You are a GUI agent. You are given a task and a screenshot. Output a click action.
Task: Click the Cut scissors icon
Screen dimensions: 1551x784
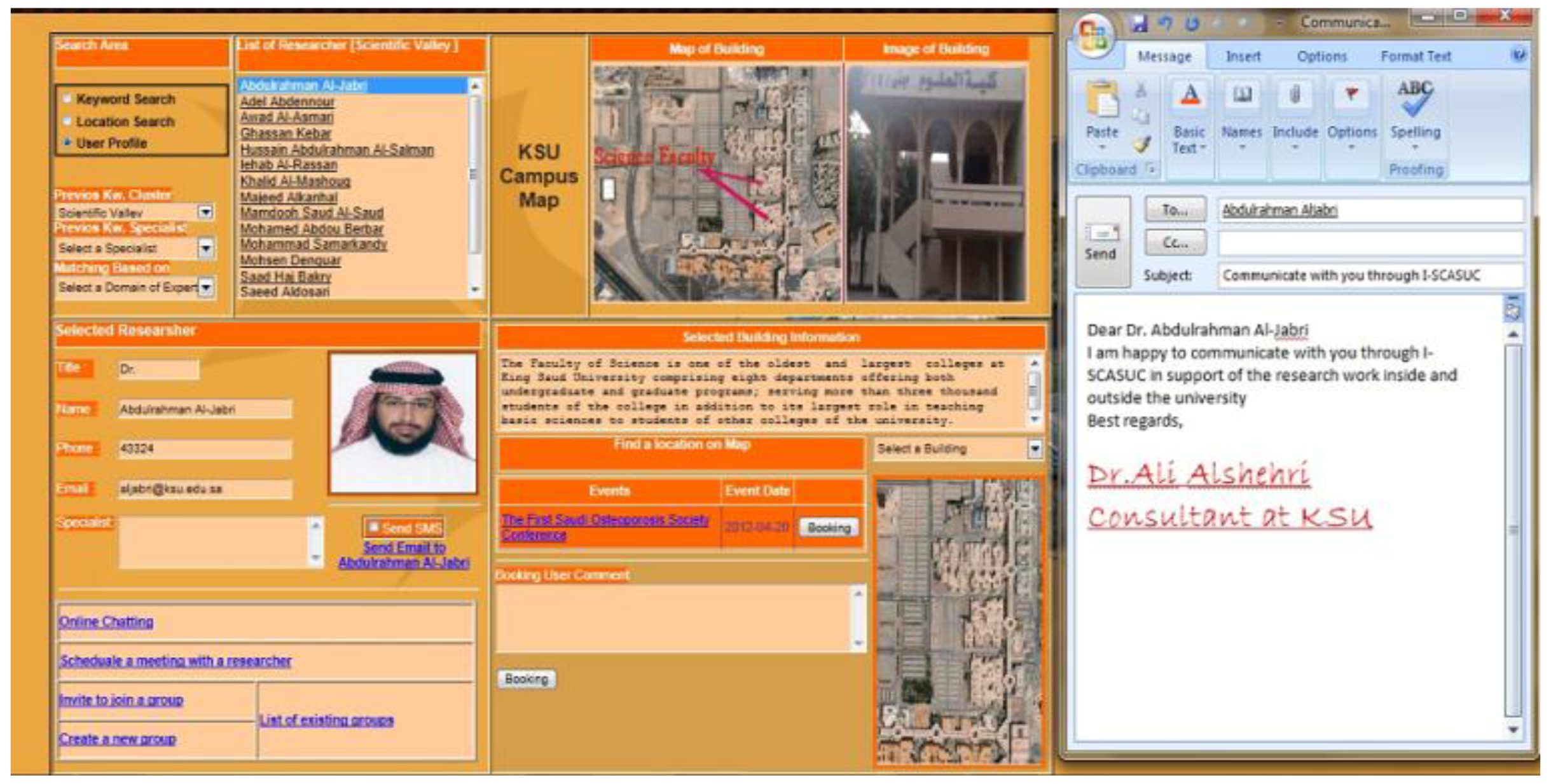tap(1141, 91)
